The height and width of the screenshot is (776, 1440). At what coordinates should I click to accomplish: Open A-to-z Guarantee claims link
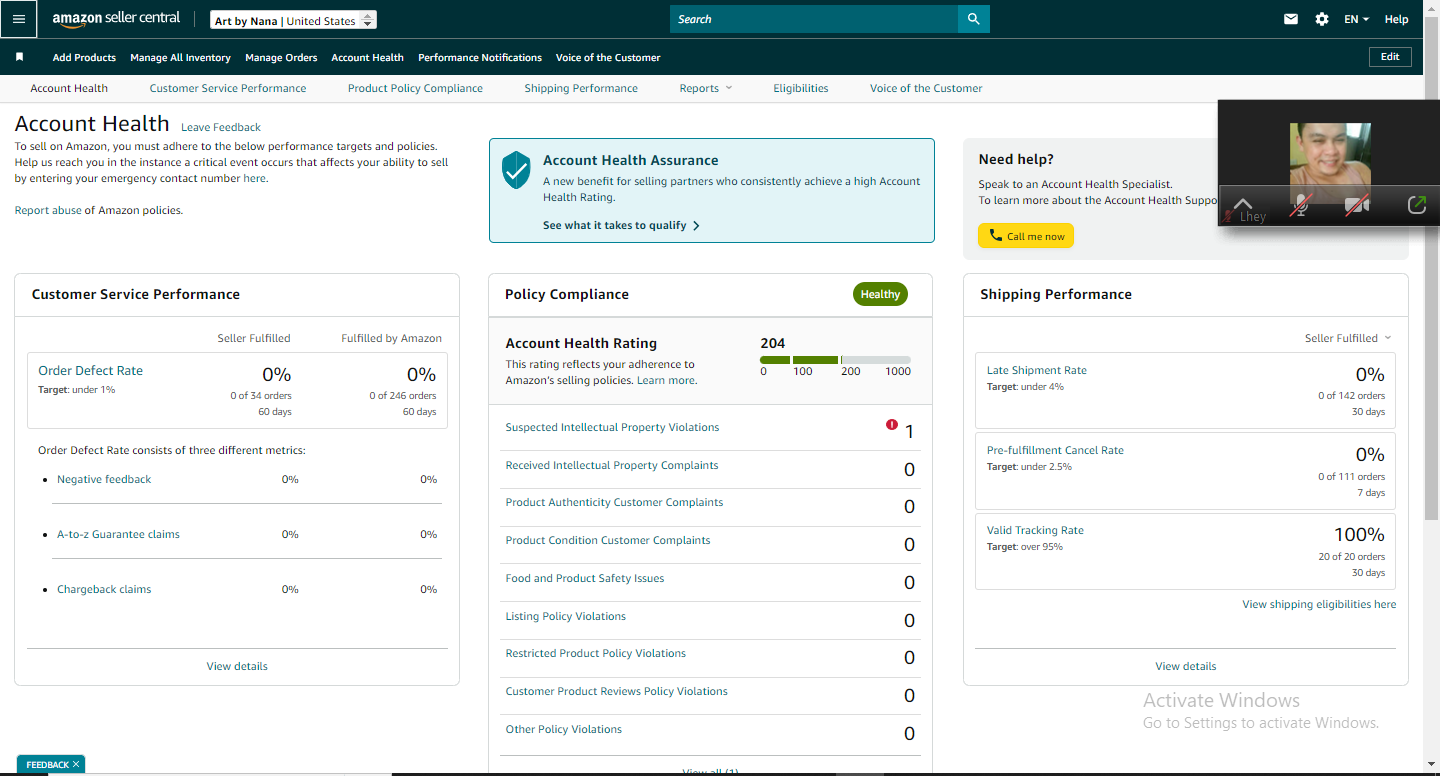(x=118, y=534)
